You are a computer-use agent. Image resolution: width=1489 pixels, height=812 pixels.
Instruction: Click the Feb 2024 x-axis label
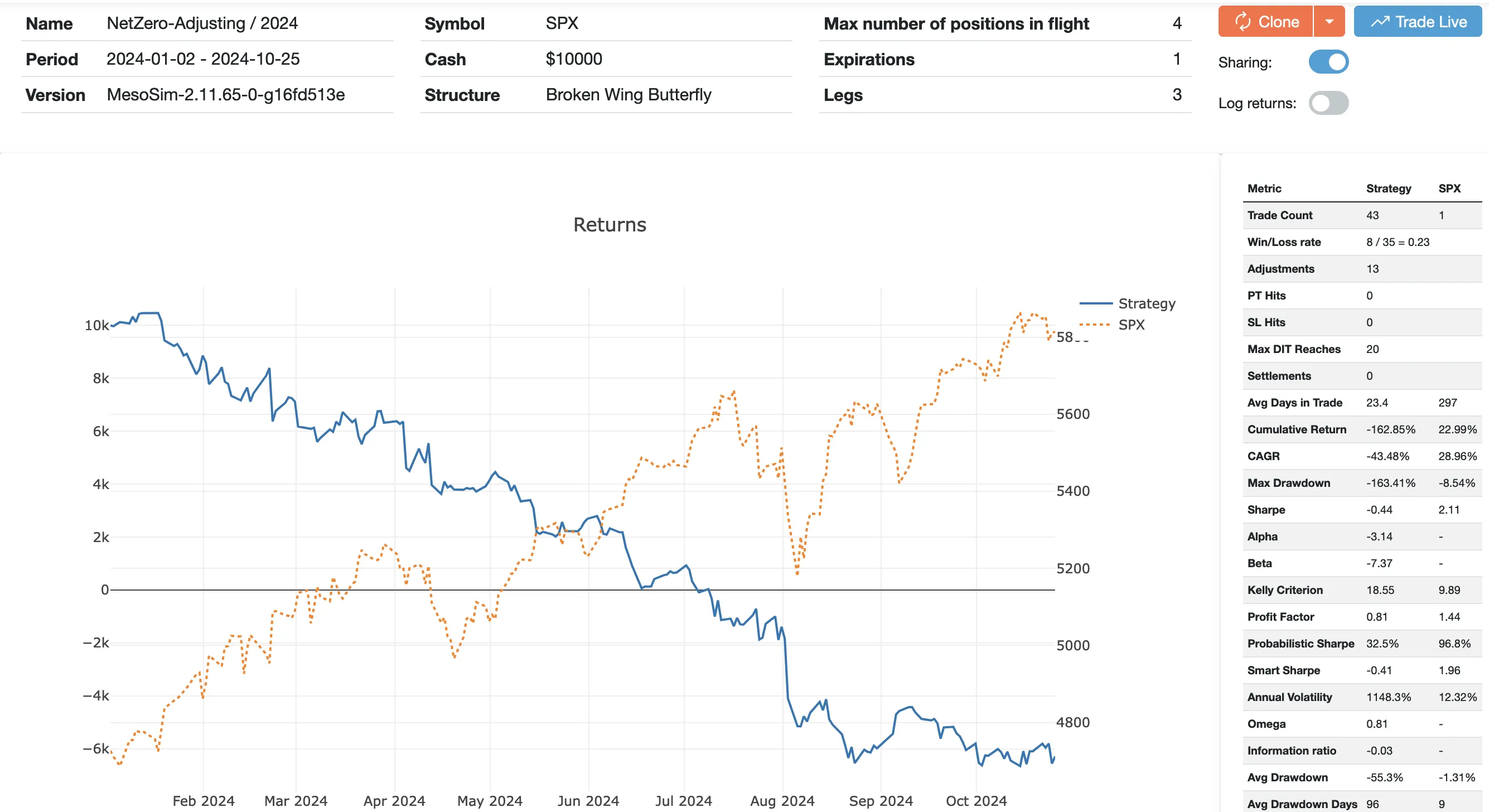[x=204, y=801]
